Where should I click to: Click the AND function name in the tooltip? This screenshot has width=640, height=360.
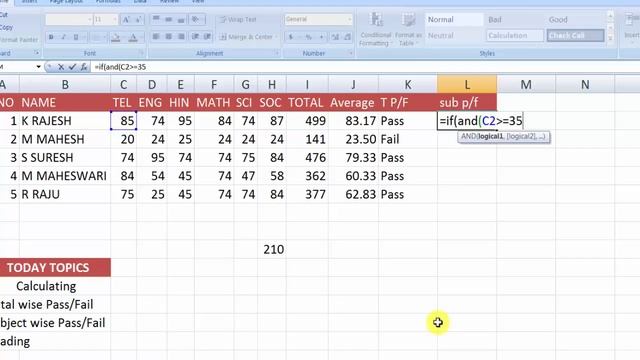click(x=469, y=136)
